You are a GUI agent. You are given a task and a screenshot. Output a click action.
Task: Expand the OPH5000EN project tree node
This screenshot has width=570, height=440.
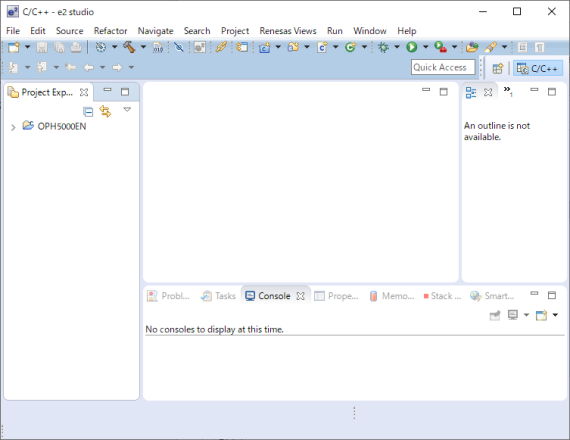13,127
